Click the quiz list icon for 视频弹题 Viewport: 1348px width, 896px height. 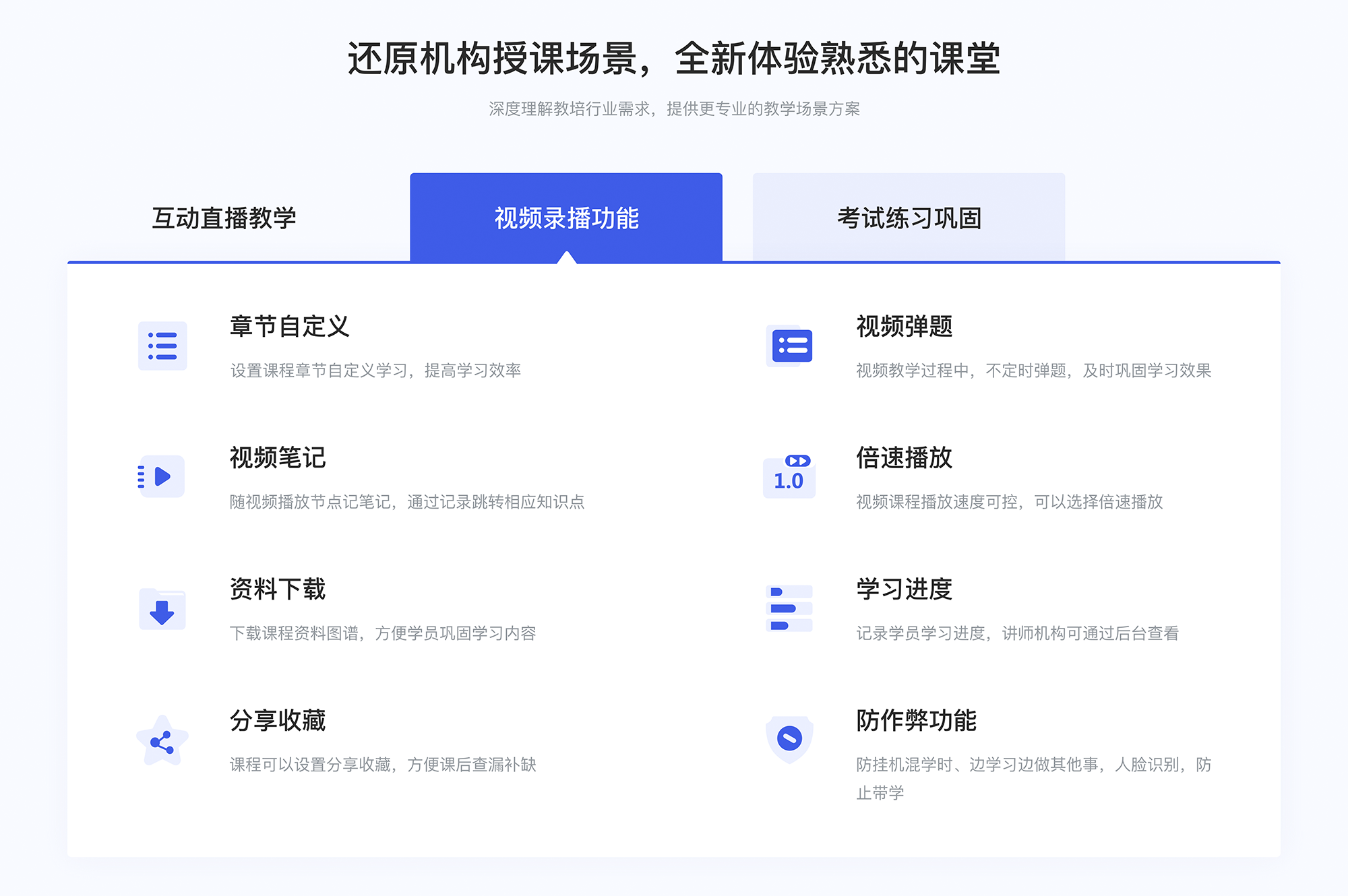[x=790, y=351]
